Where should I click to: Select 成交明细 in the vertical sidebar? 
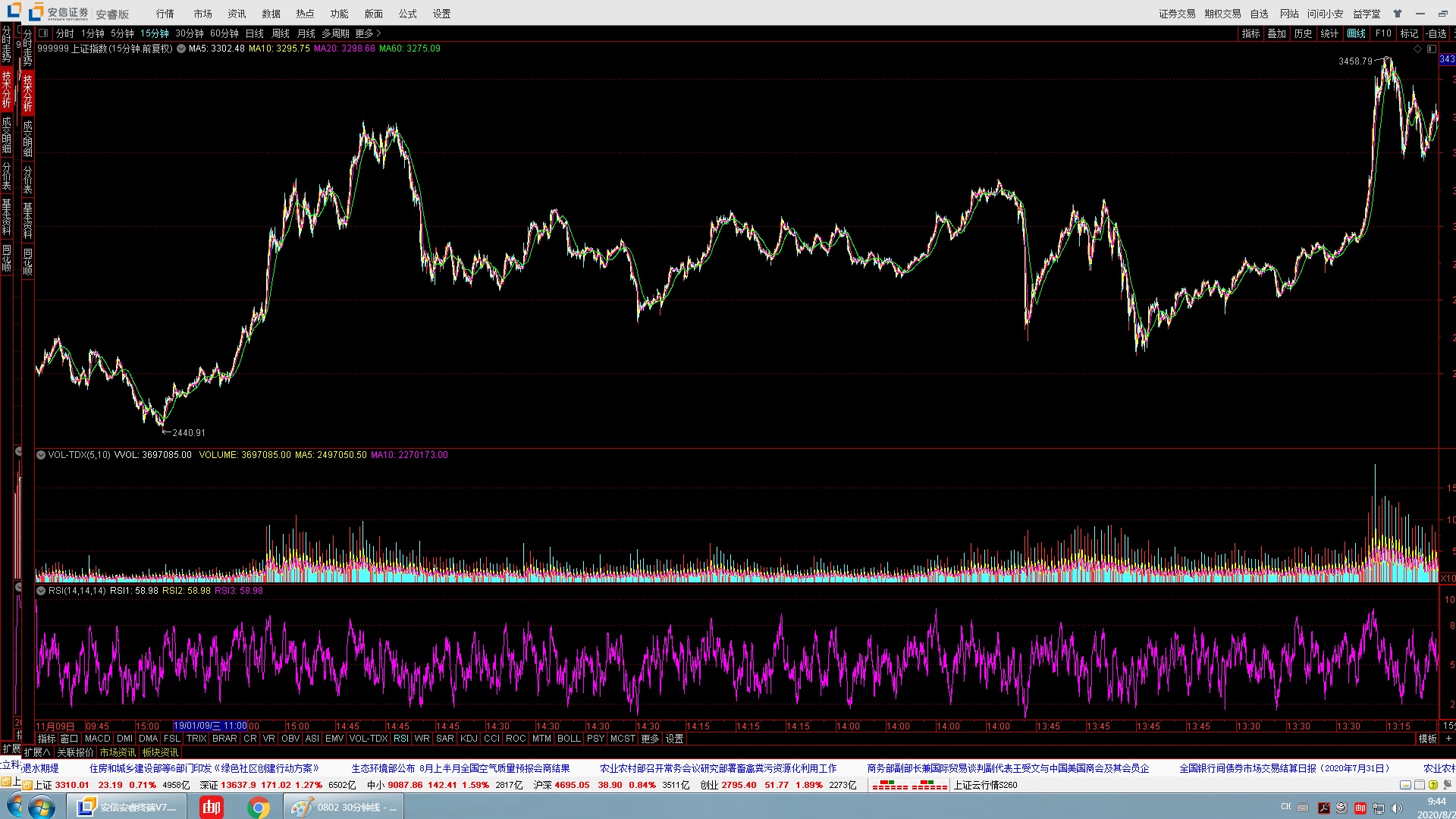coord(27,139)
